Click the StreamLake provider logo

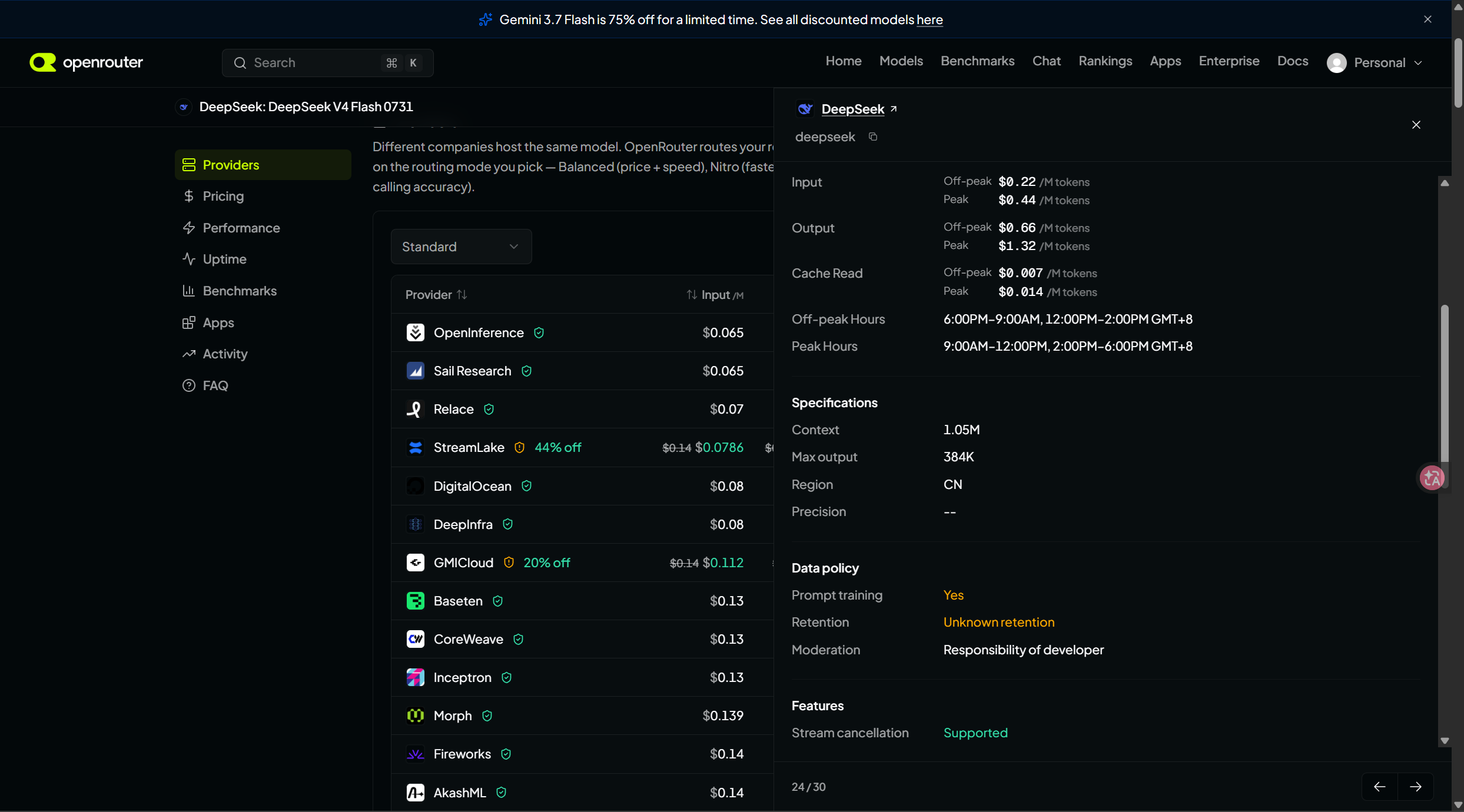pyautogui.click(x=416, y=447)
